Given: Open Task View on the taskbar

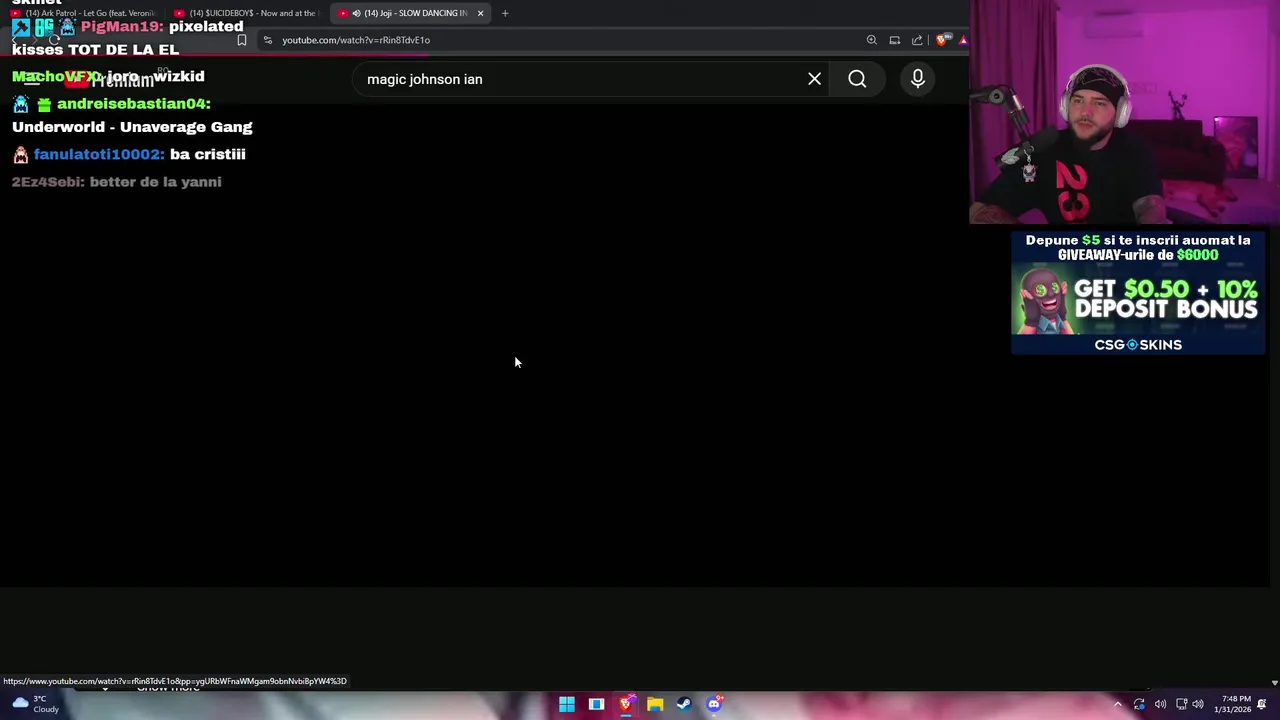Looking at the screenshot, I should pos(596,704).
